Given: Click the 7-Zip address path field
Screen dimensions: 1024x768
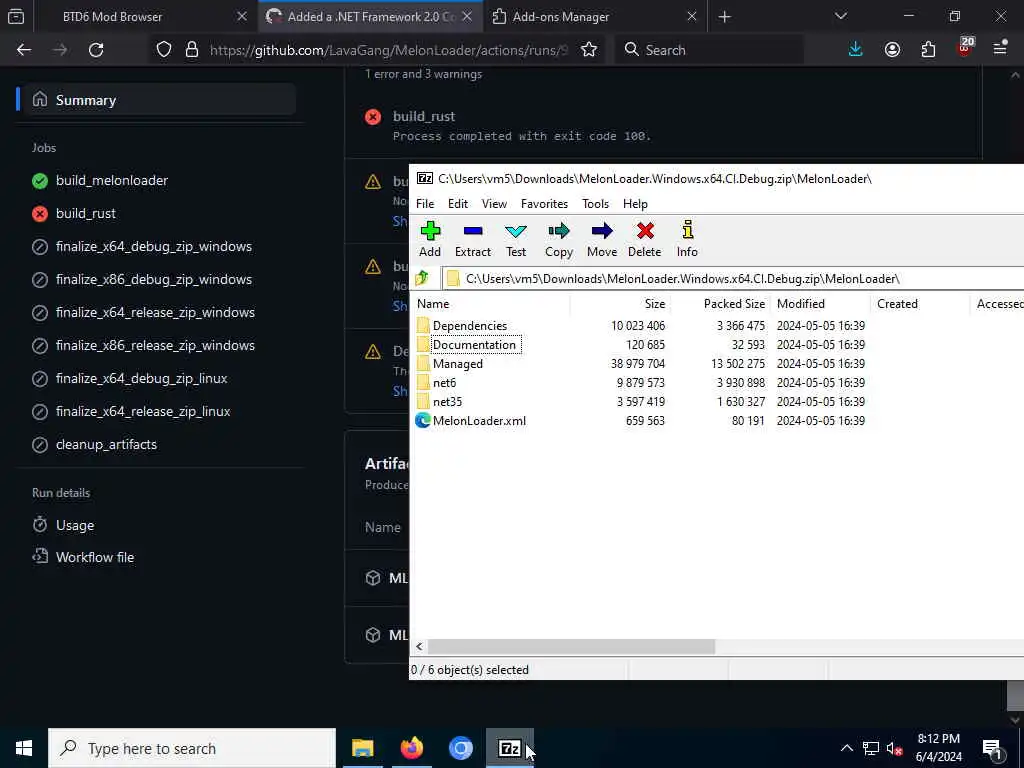Looking at the screenshot, I should click(733, 279).
